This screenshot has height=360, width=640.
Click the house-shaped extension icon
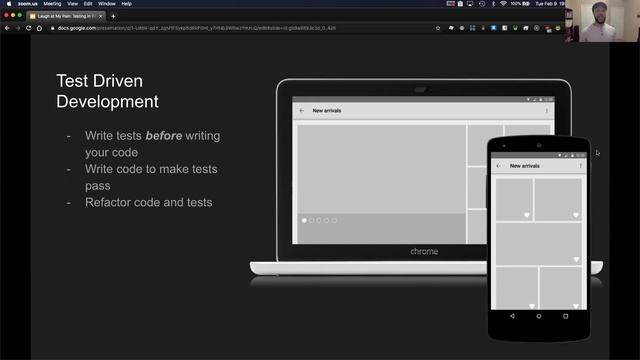[x=526, y=28]
